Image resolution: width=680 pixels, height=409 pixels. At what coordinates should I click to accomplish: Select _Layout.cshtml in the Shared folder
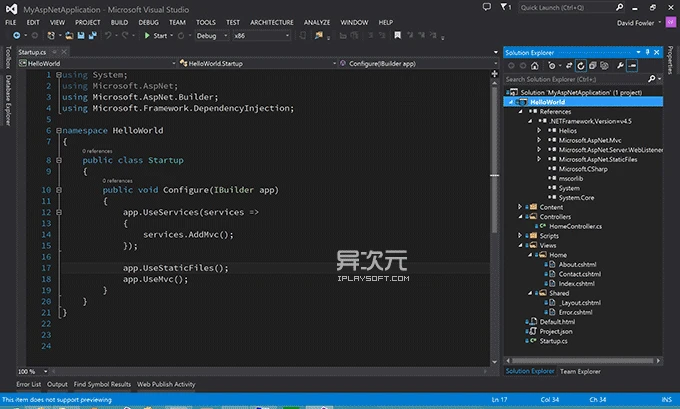coord(579,302)
